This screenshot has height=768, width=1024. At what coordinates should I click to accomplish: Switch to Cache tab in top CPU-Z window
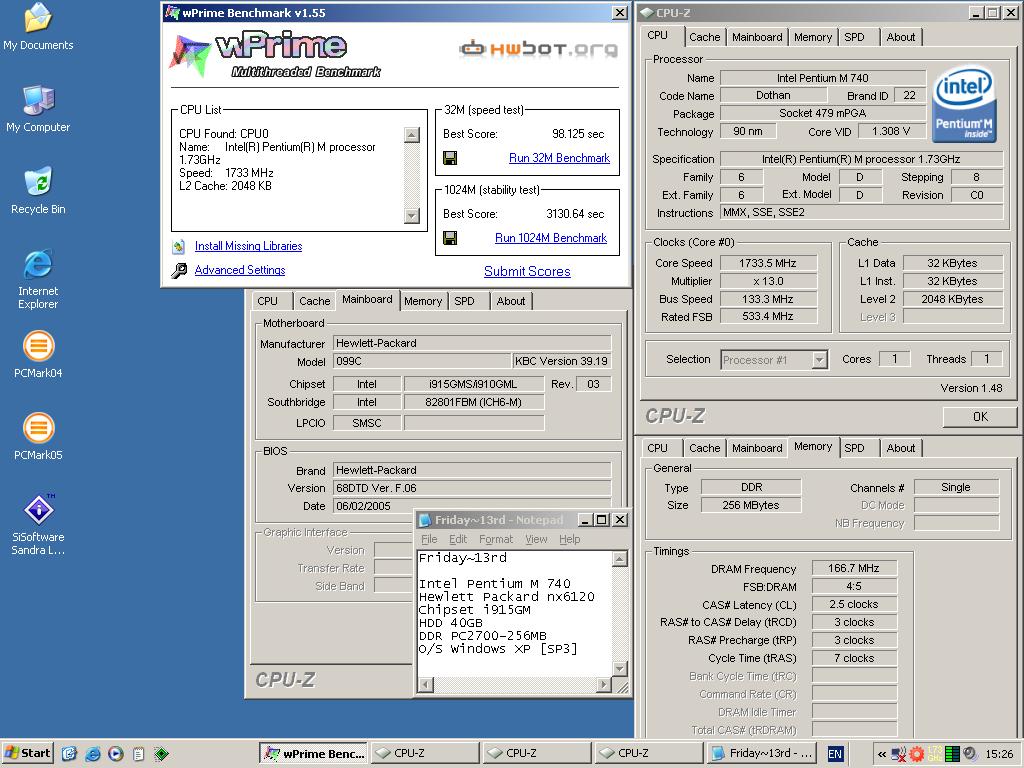click(705, 37)
